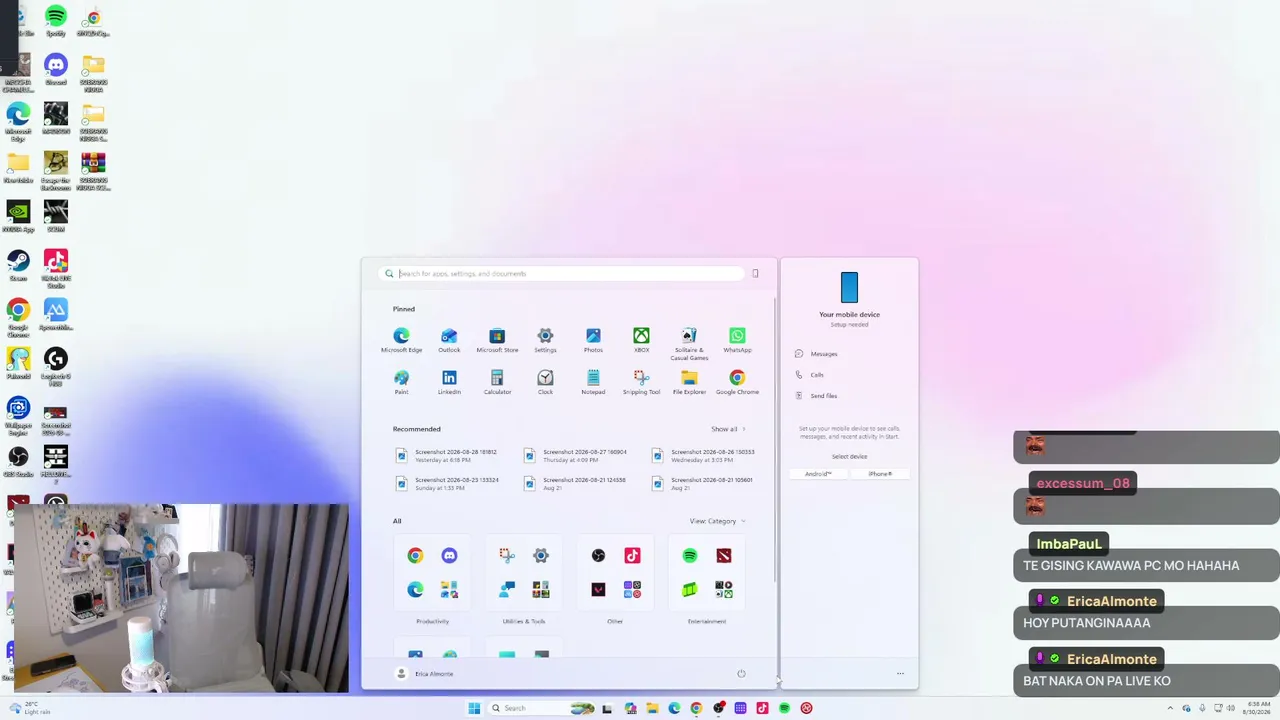This screenshot has width=1280, height=720.
Task: Open Erica Almonte user account menu
Action: click(425, 673)
